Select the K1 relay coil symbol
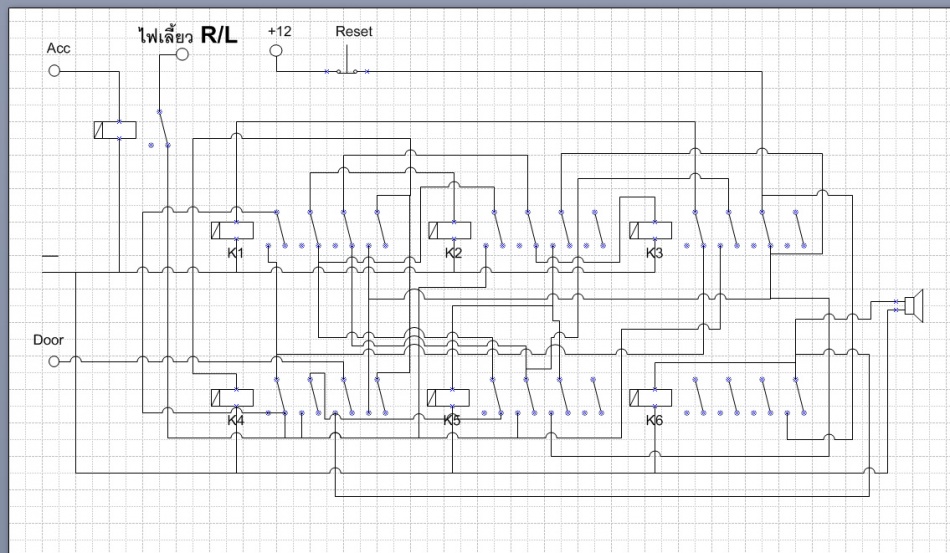 click(x=232, y=231)
